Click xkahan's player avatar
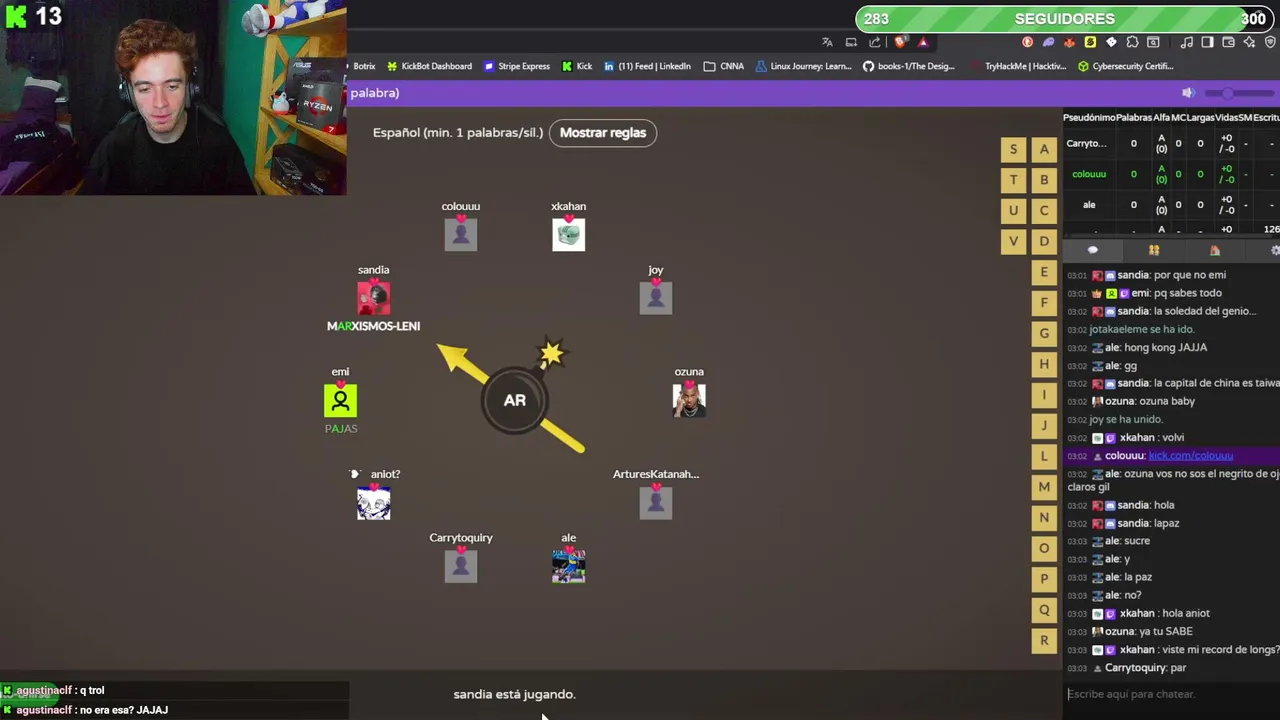Screen dimensions: 1280x720 coord(568,234)
